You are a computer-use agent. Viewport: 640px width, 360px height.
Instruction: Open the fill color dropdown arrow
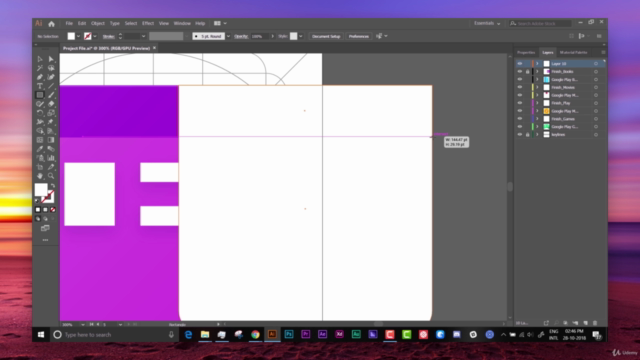[x=78, y=36]
